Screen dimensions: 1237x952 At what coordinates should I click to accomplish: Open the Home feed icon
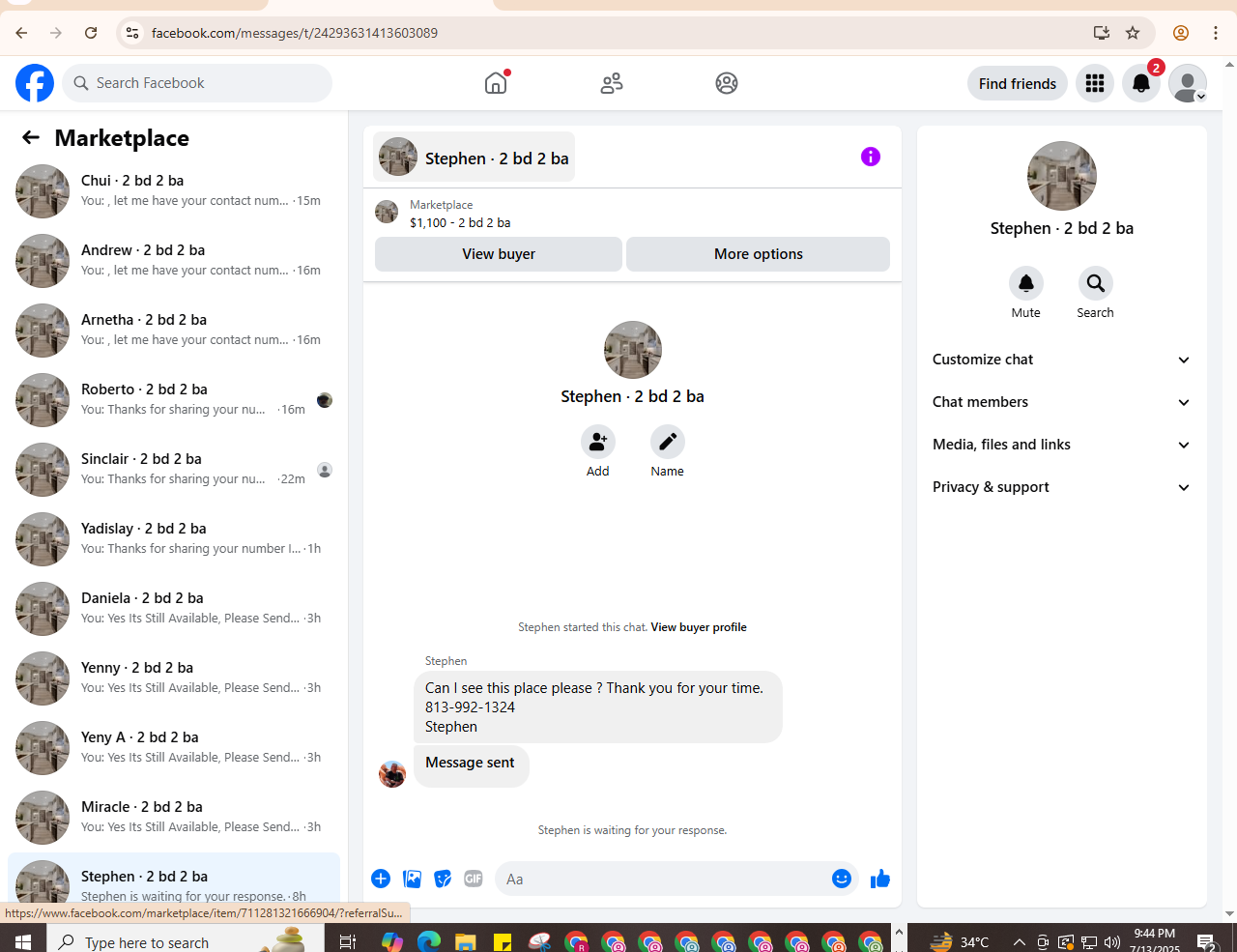pos(496,83)
